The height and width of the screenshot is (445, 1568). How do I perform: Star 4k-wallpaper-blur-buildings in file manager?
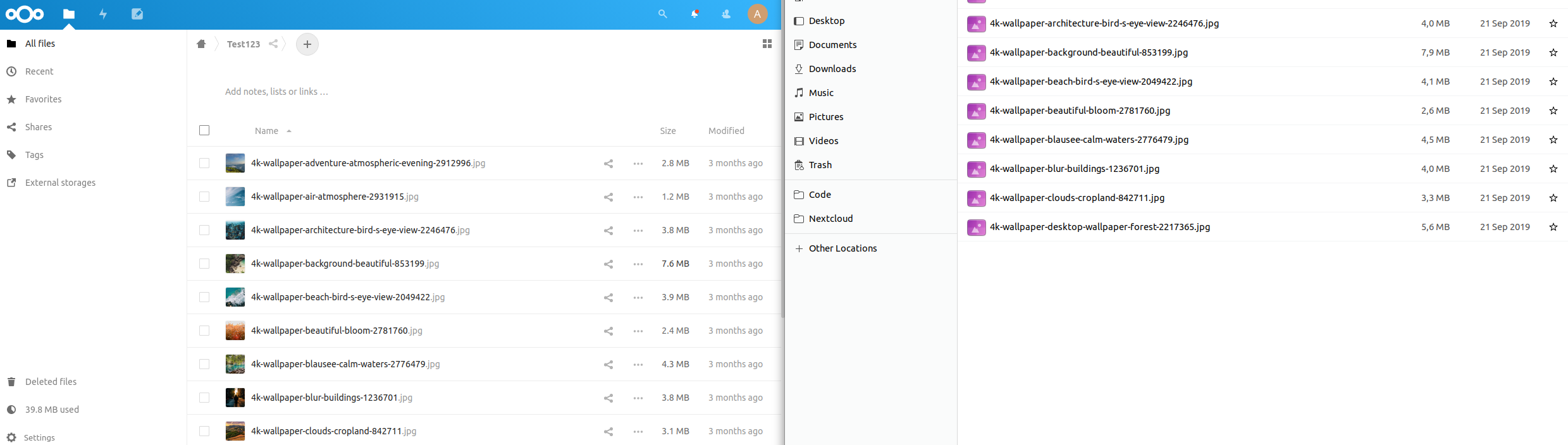[x=1553, y=169]
